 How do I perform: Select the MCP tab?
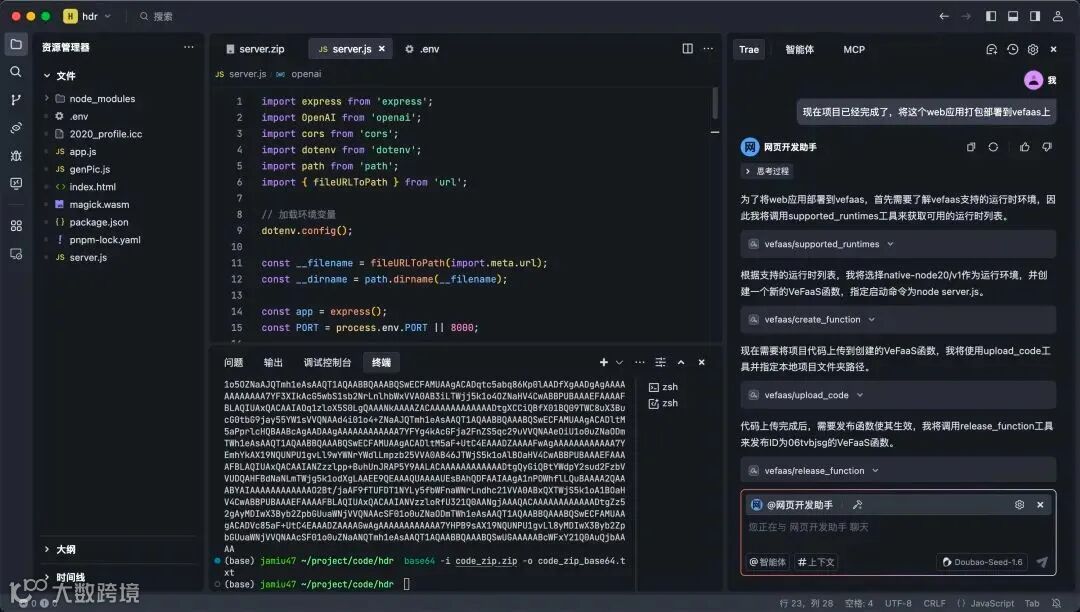pyautogui.click(x=854, y=50)
